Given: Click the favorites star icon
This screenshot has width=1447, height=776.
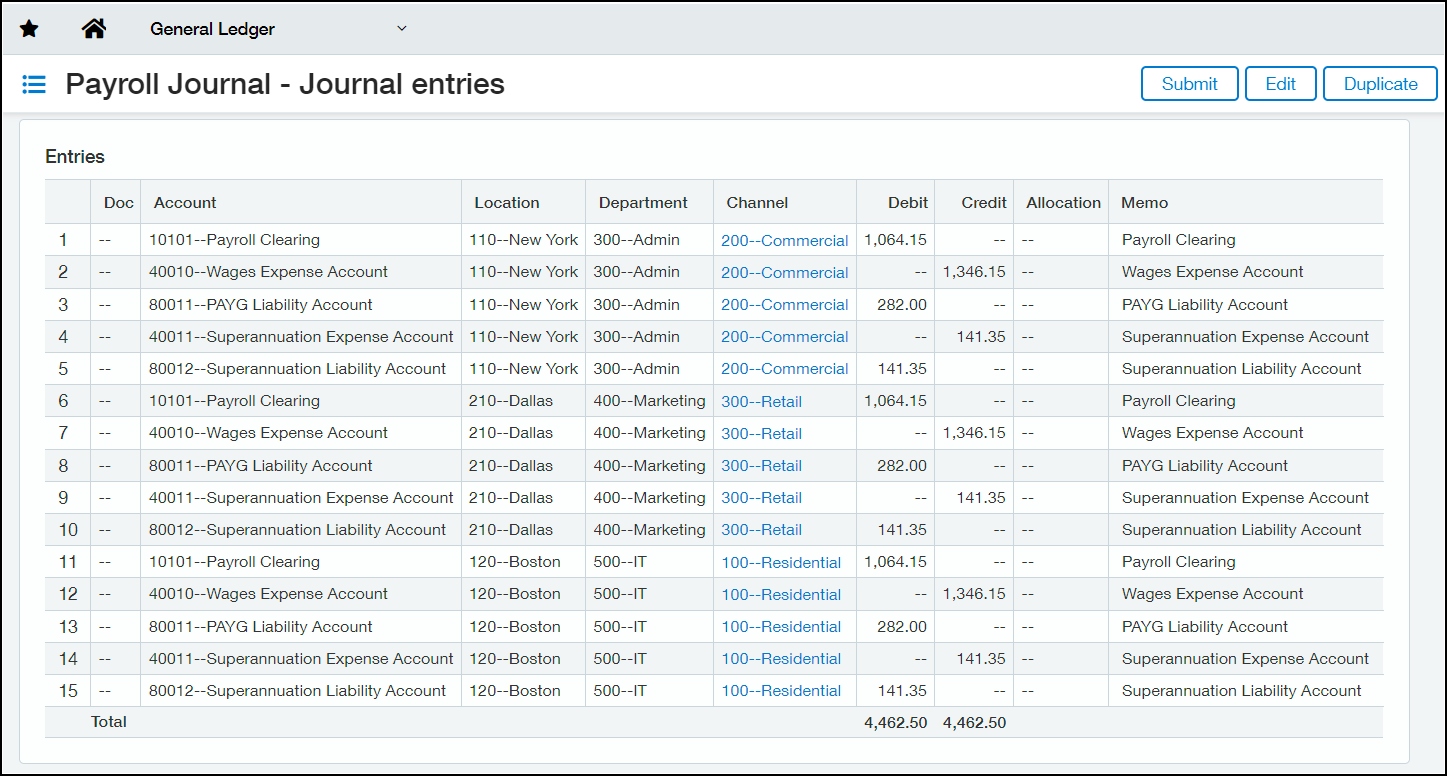Looking at the screenshot, I should (29, 29).
